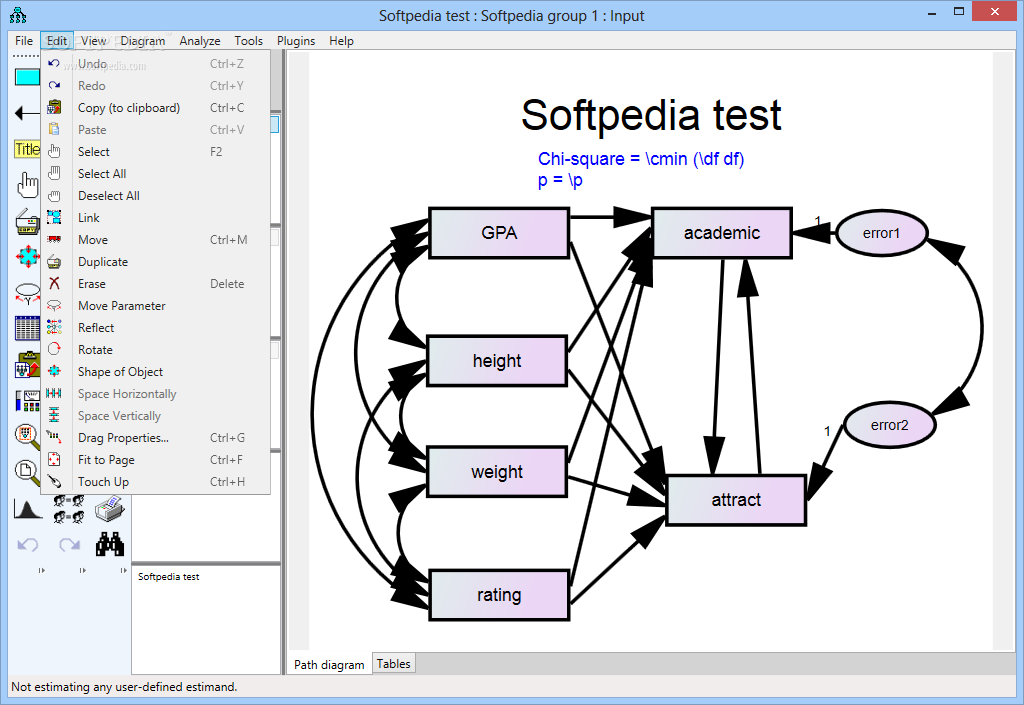Screen dimensions: 1024x705
Task: Choose Rotate in the Edit menu
Action: point(155,350)
